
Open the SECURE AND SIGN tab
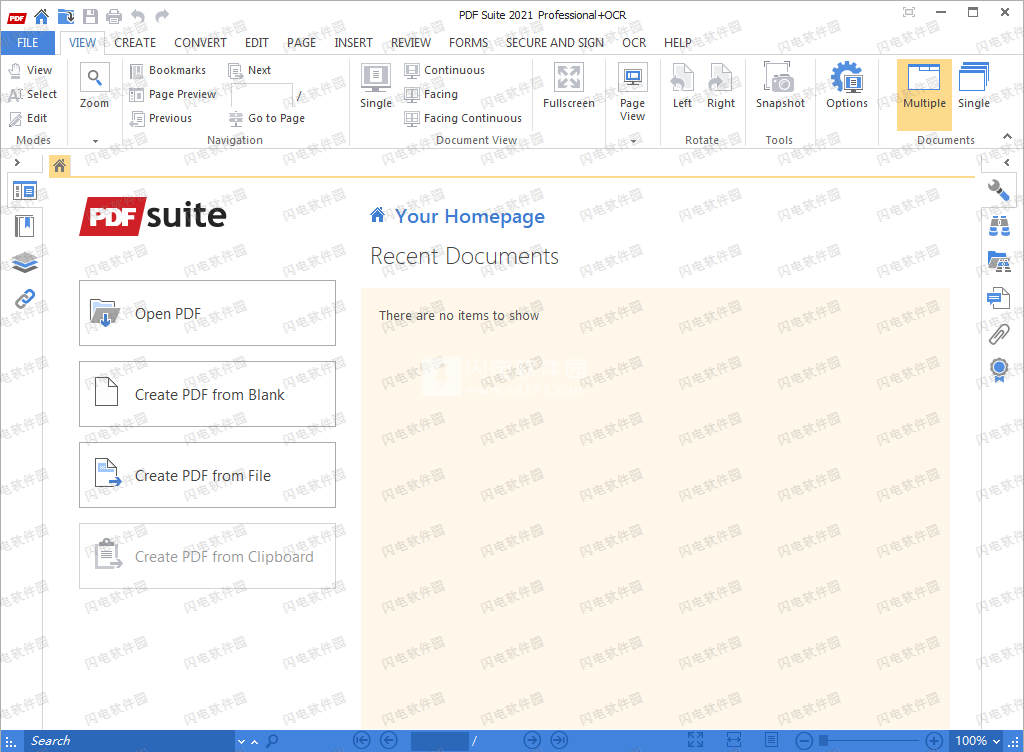pos(554,42)
